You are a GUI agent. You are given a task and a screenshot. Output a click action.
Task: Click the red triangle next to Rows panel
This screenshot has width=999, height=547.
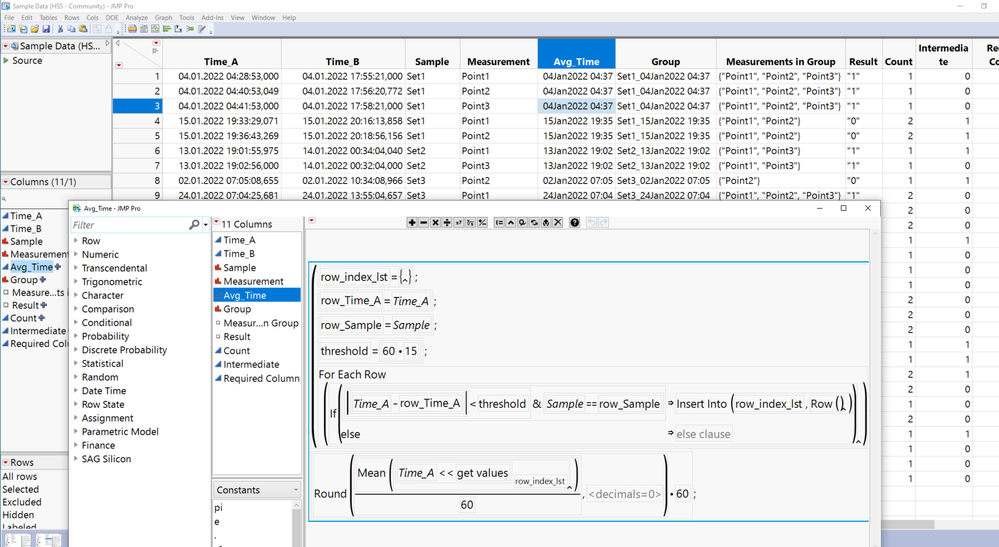[6, 463]
